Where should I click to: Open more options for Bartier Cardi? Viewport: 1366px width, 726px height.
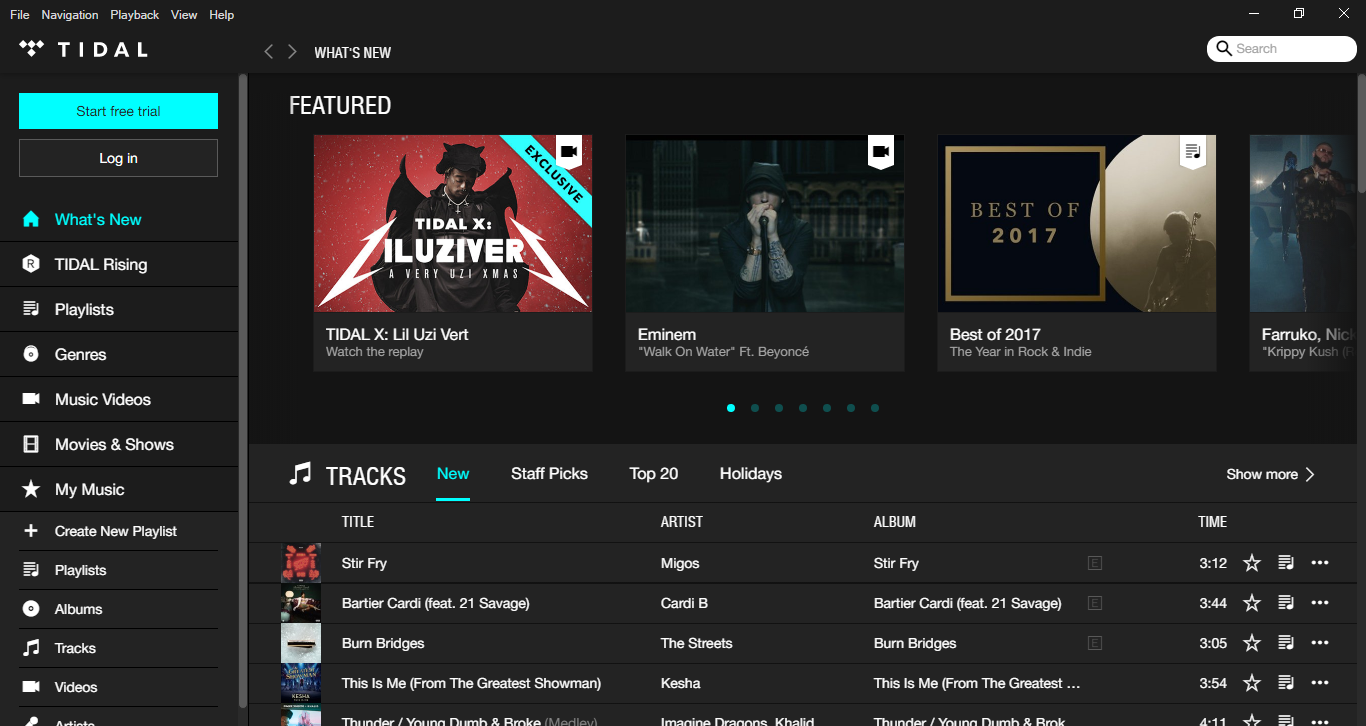click(x=1320, y=603)
